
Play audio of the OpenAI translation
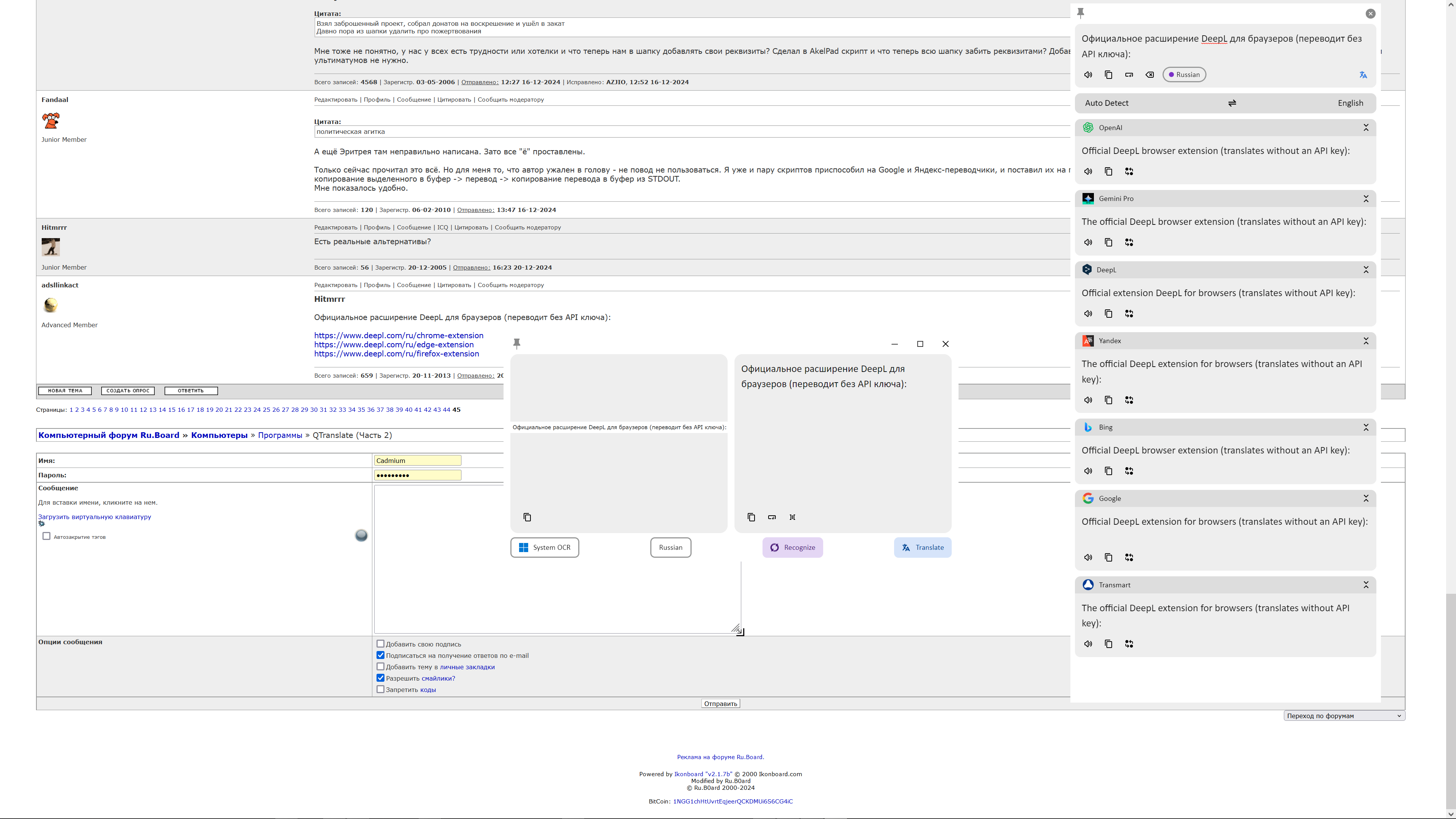(x=1088, y=171)
